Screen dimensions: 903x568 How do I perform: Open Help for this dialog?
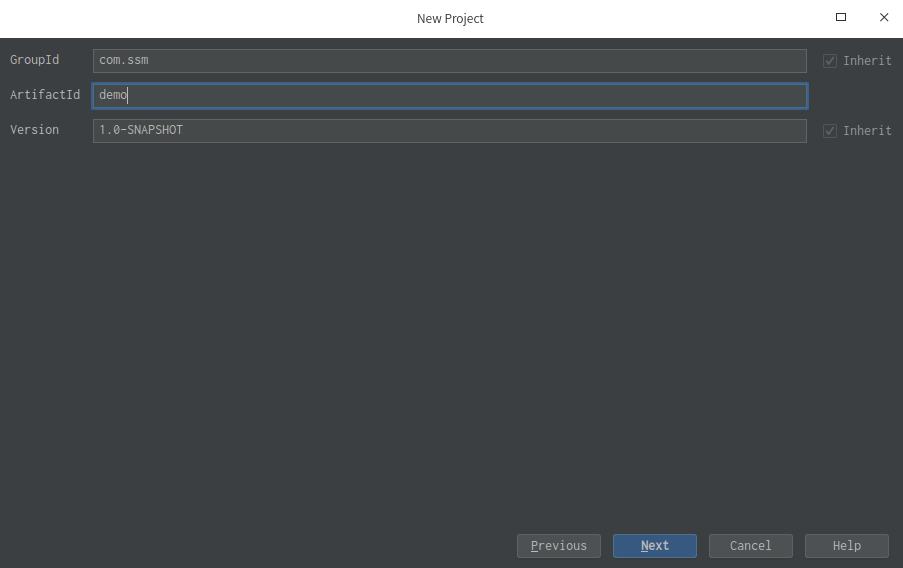[846, 546]
